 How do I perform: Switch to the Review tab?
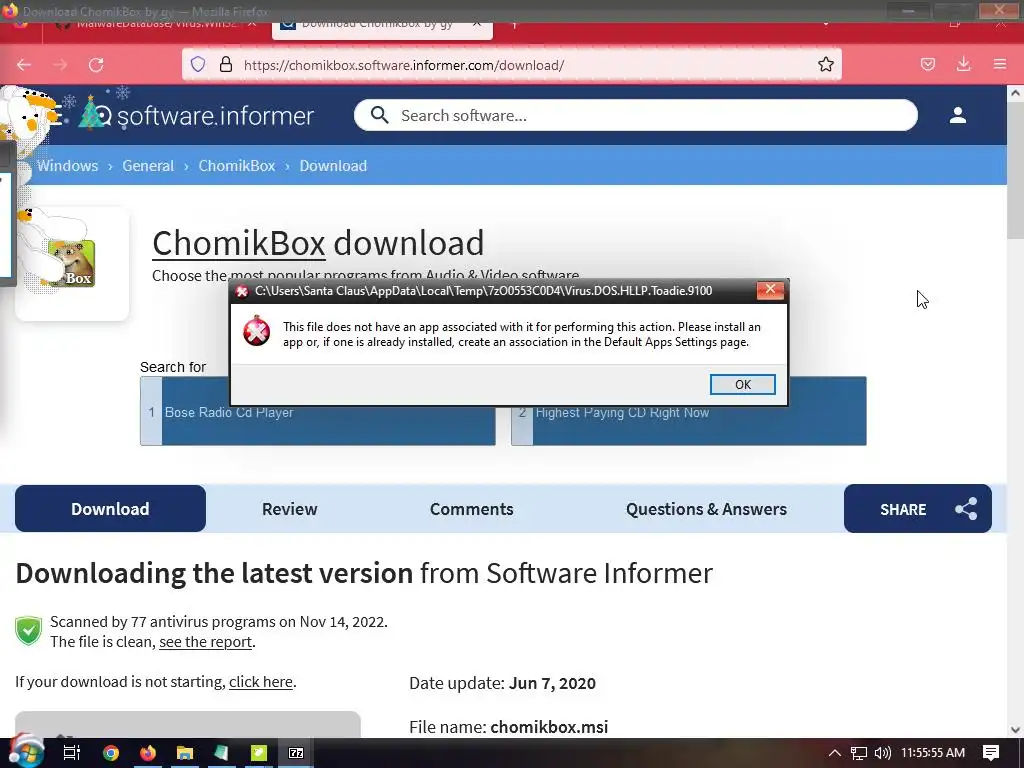tap(289, 509)
